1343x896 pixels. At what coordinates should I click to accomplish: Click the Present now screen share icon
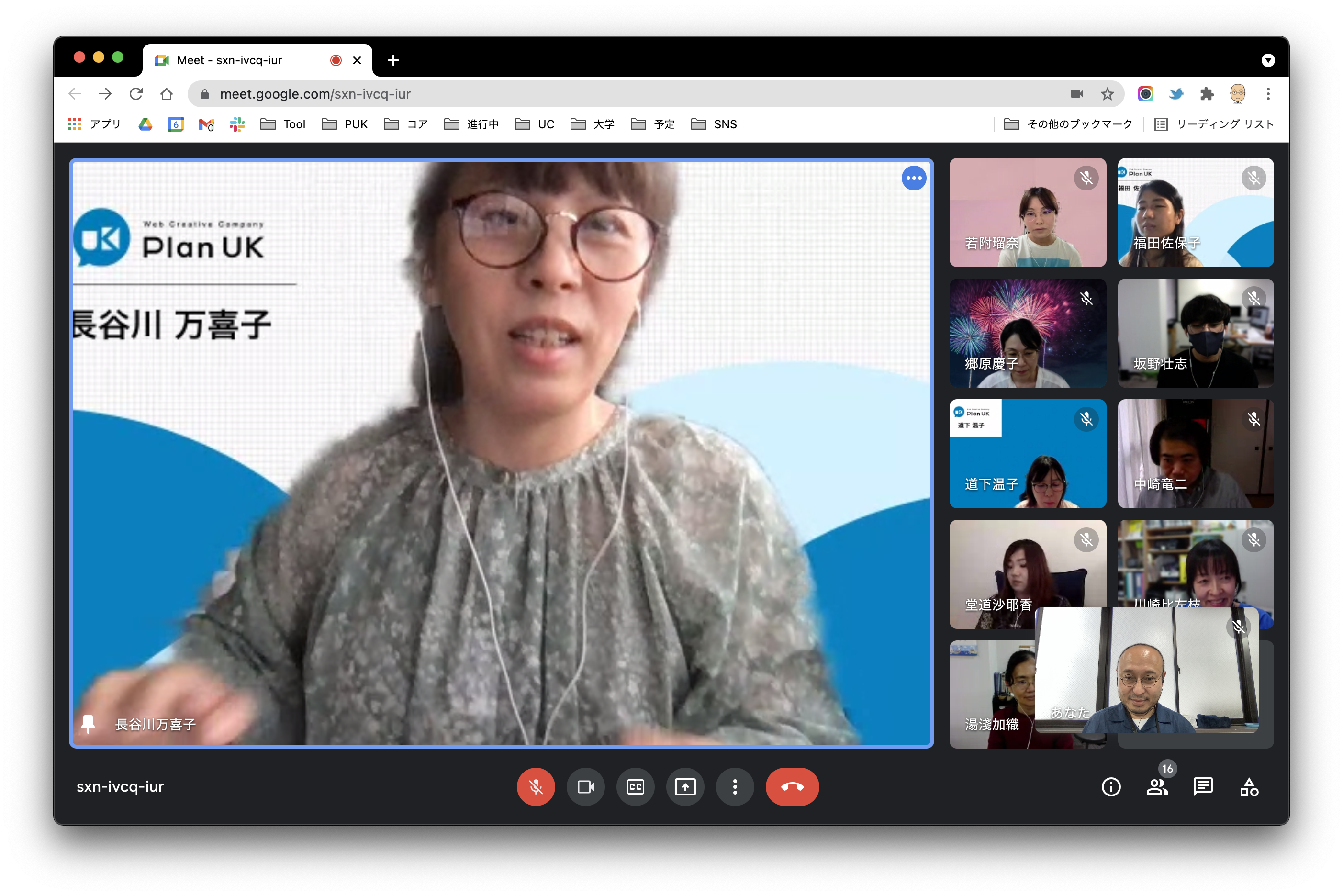tap(685, 787)
